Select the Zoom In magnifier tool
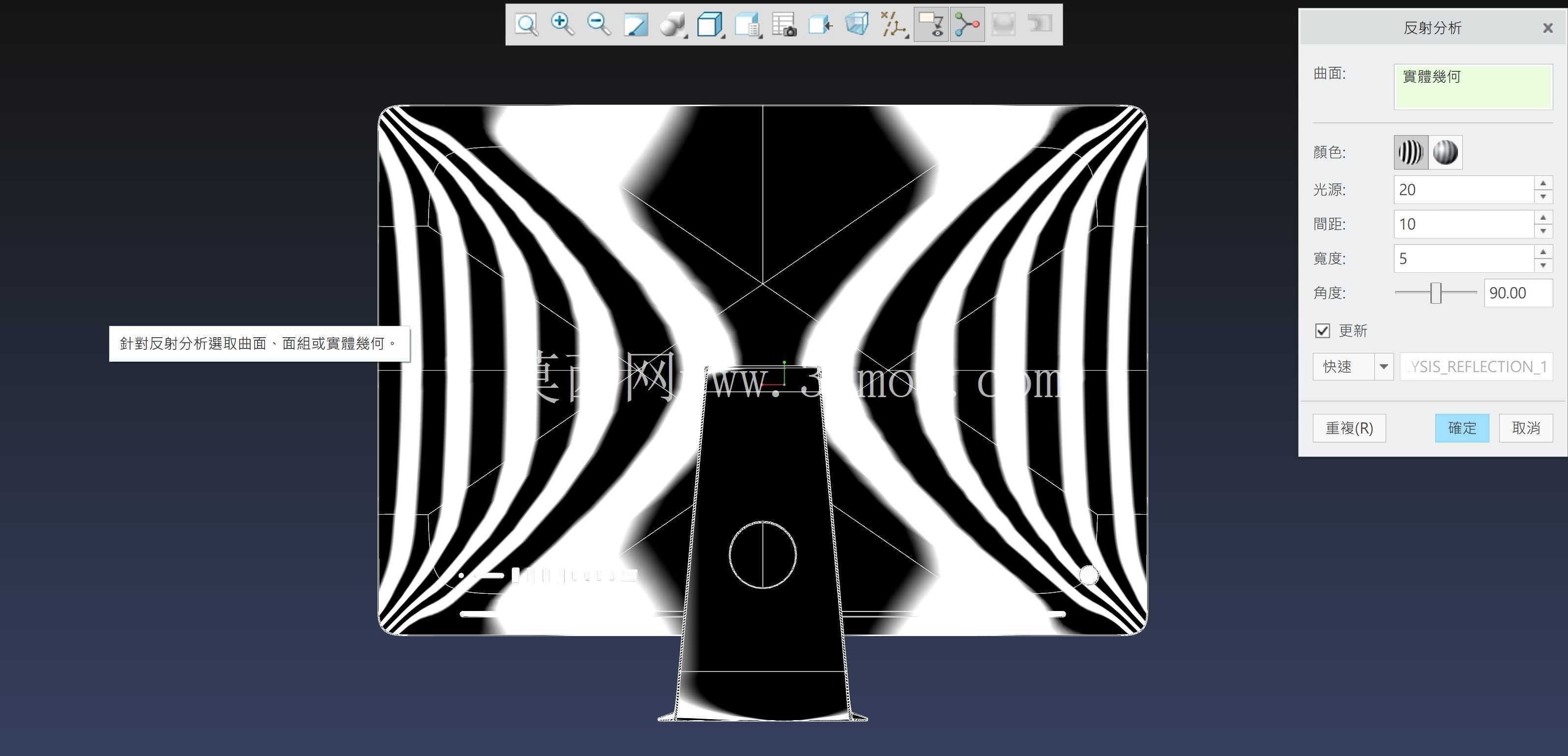Viewport: 1568px width, 756px height. click(562, 25)
